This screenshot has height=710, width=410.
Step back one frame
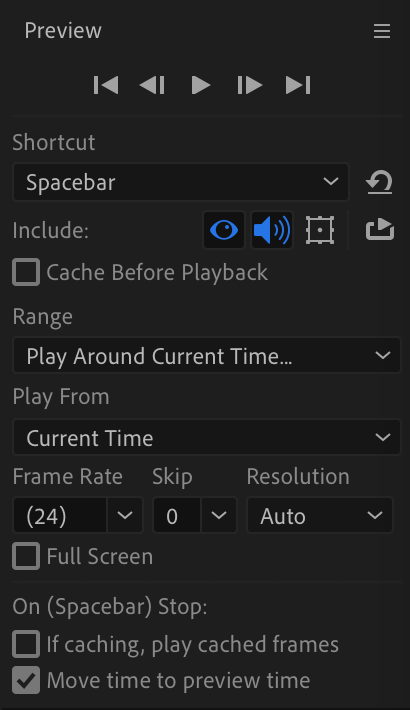click(x=152, y=85)
